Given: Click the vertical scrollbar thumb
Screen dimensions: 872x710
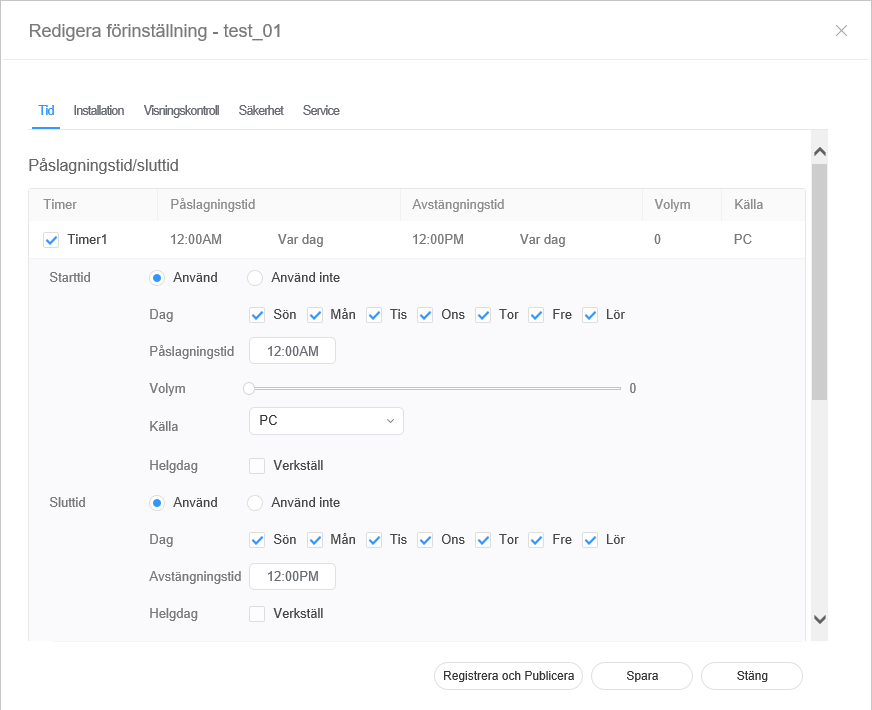Looking at the screenshot, I should [819, 282].
